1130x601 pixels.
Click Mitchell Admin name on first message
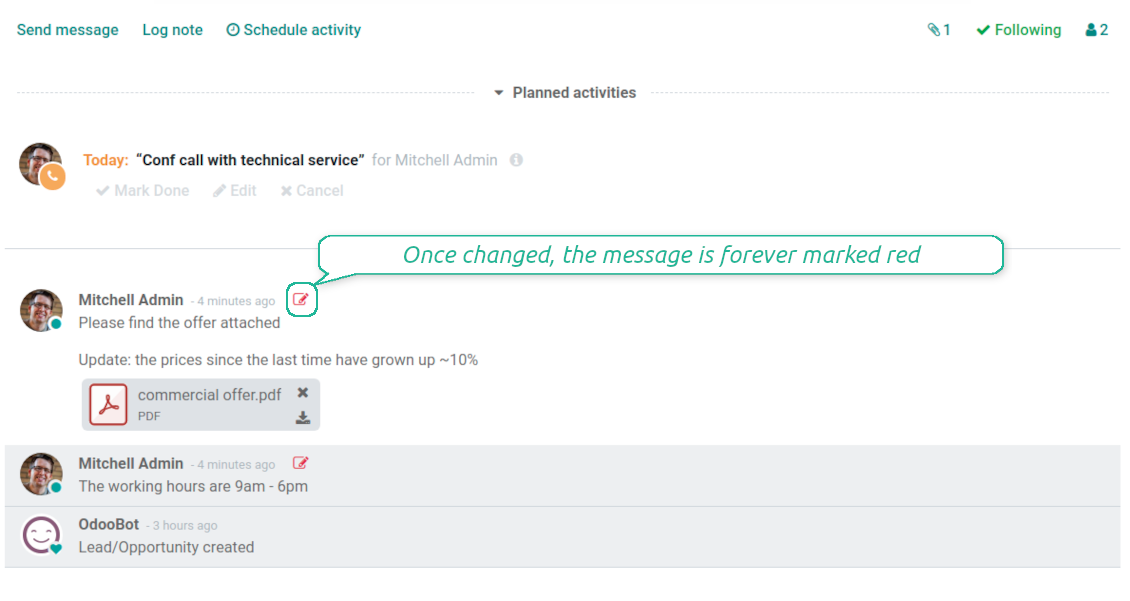pos(131,300)
